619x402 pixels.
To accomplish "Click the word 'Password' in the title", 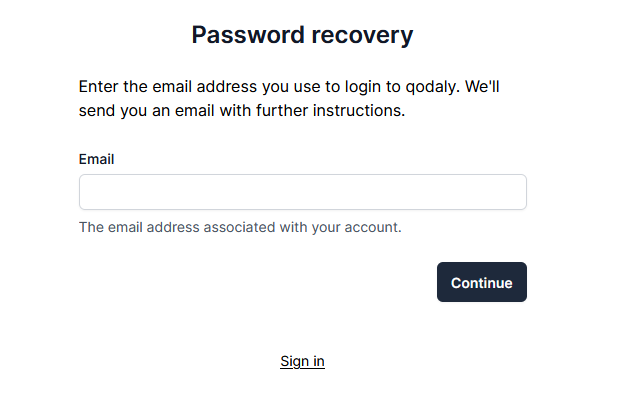I will (246, 35).
